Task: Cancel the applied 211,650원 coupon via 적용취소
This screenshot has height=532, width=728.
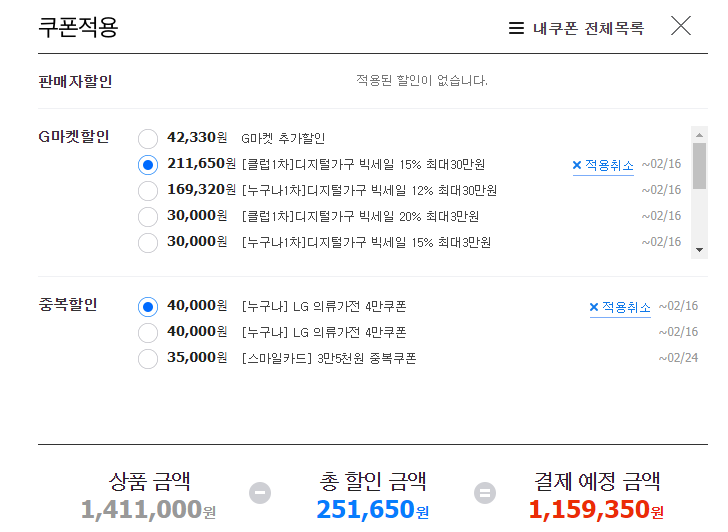Action: (603, 165)
